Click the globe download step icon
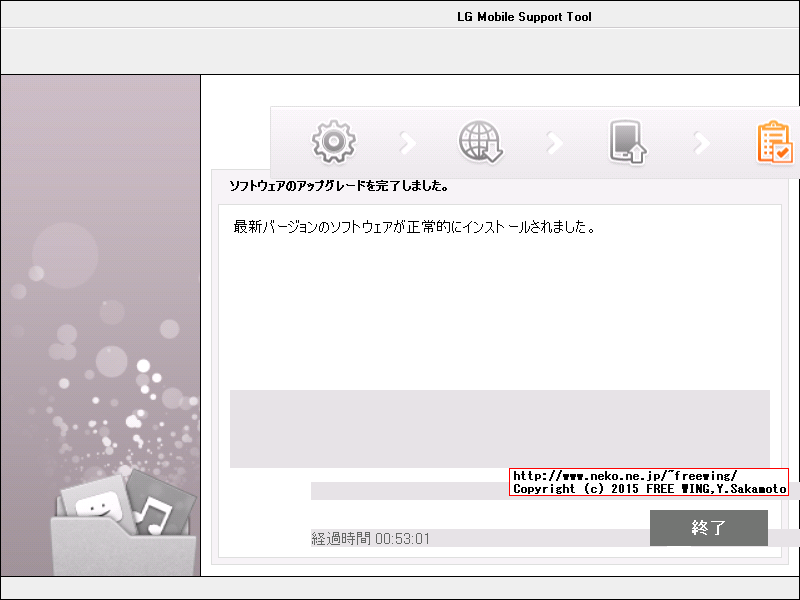Viewport: 800px width, 600px height. click(480, 142)
